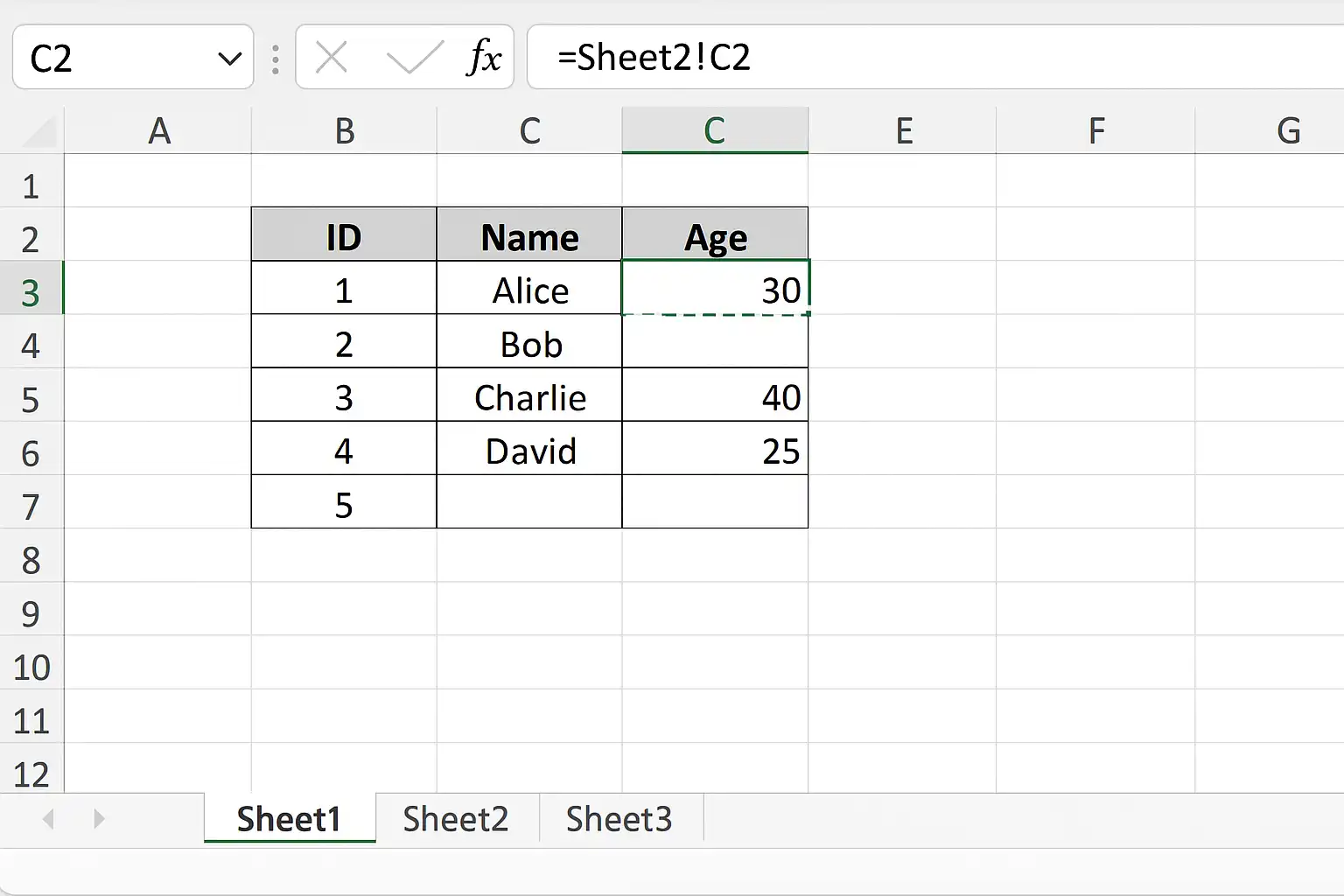Click the Enter checkmark formula icon
The width and height of the screenshot is (1344, 896).
(414, 59)
